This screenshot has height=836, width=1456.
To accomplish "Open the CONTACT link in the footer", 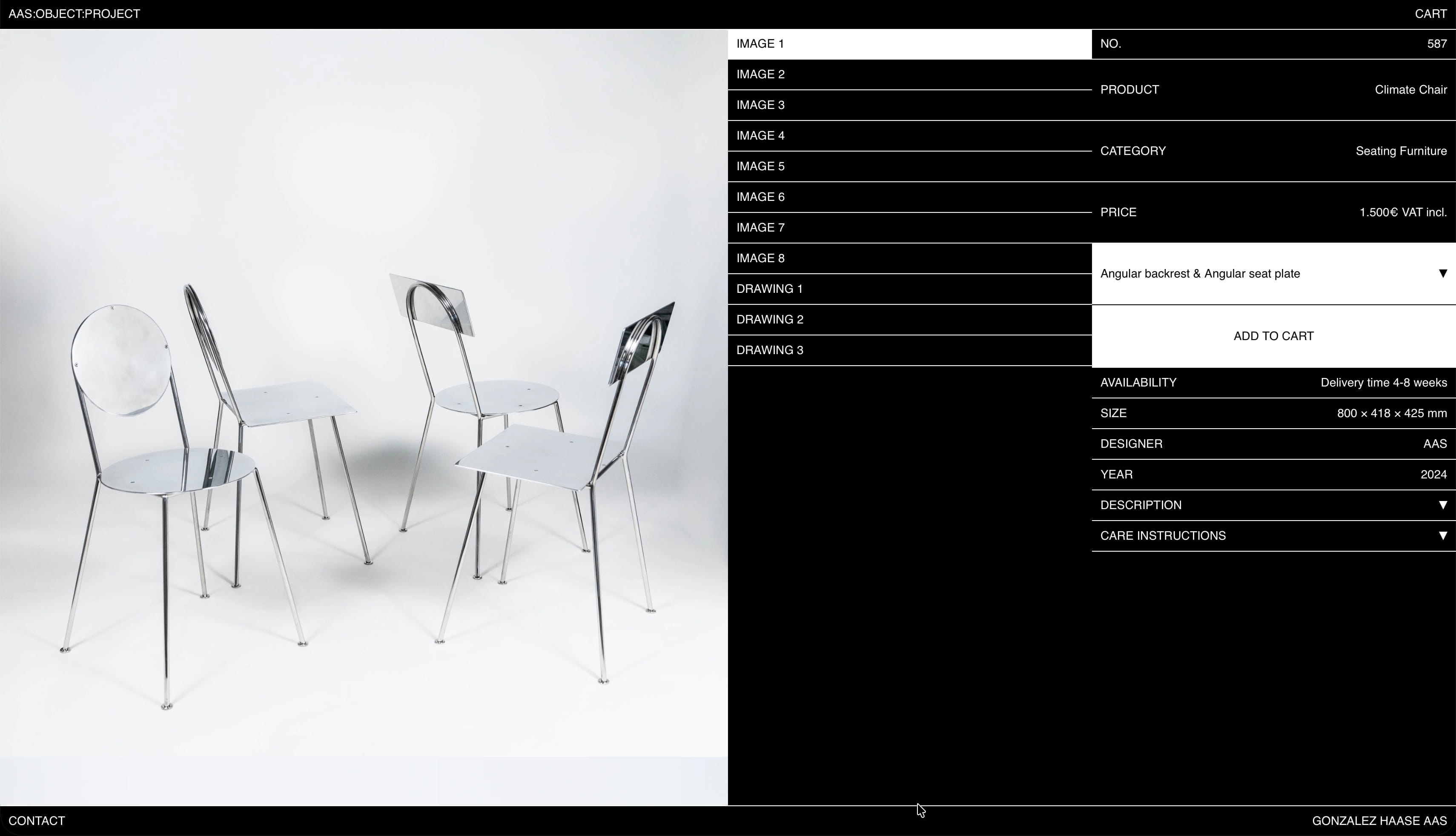I will pos(37,821).
